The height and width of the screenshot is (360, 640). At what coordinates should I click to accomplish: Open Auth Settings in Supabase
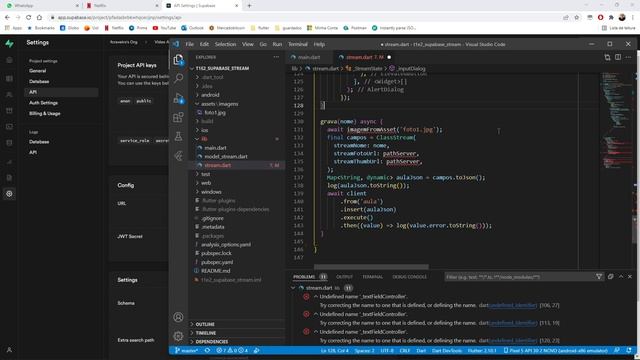click(43, 103)
